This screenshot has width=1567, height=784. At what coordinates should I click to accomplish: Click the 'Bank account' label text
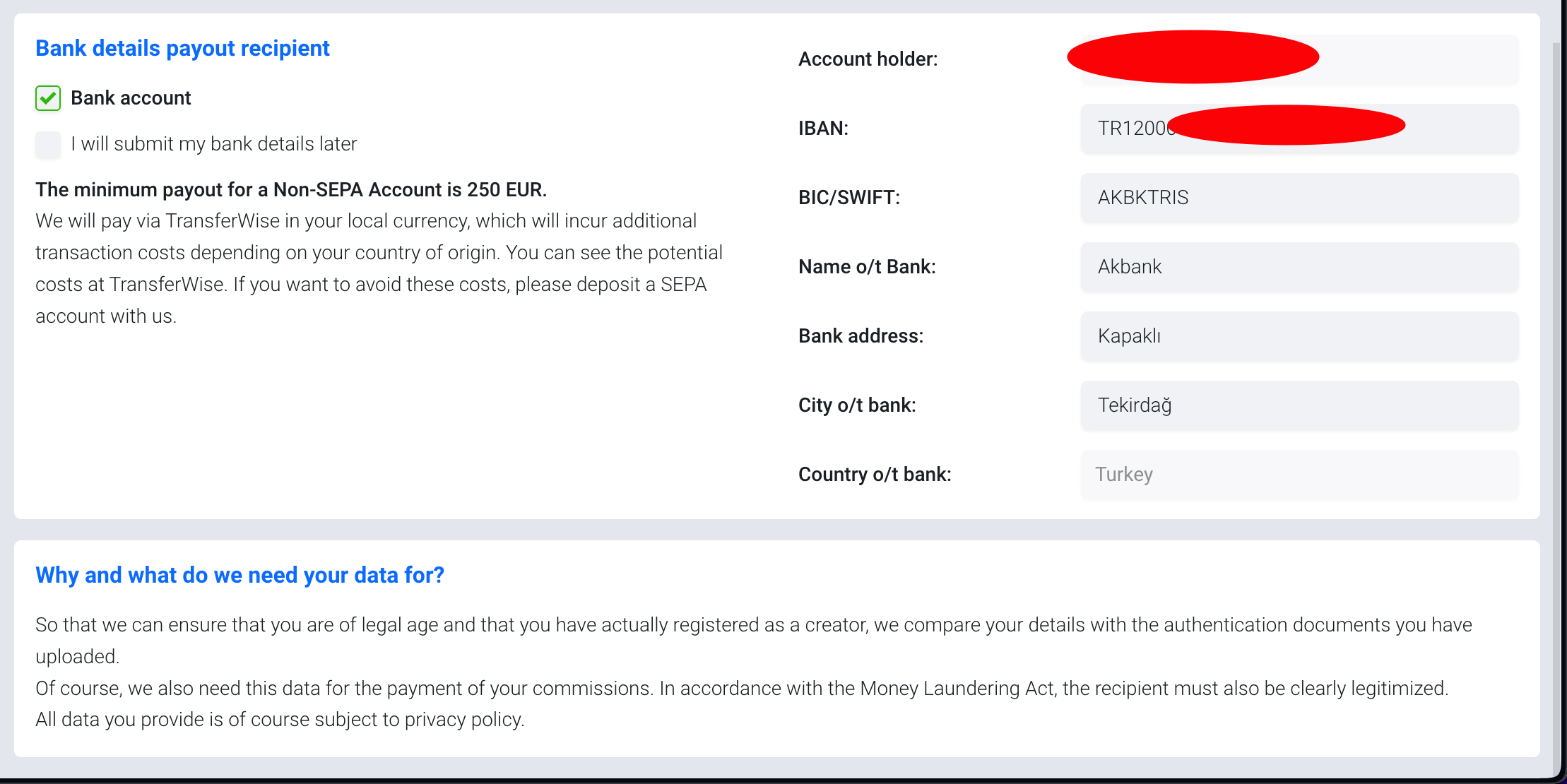(x=131, y=98)
